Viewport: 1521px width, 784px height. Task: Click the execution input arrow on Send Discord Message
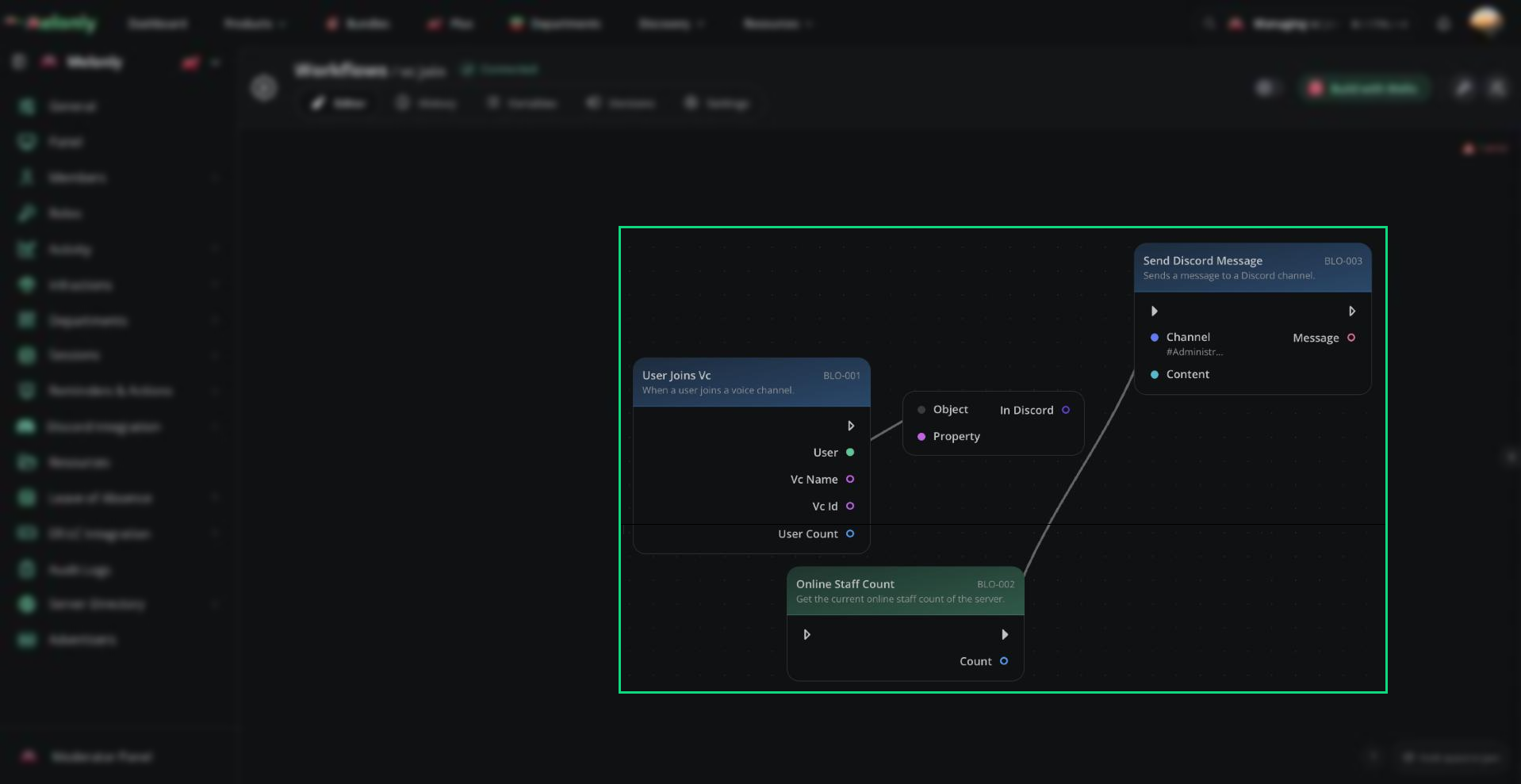pyautogui.click(x=1155, y=312)
